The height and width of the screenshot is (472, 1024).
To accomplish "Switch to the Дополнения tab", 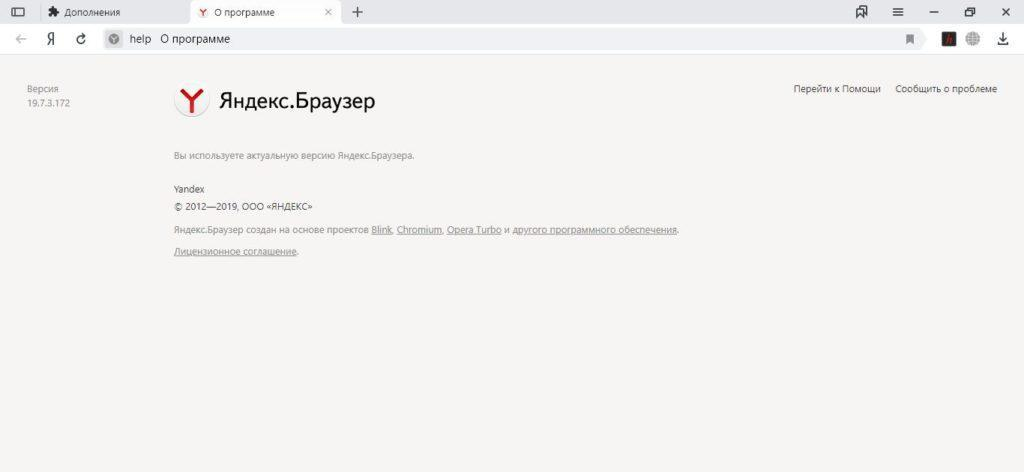I will [116, 12].
